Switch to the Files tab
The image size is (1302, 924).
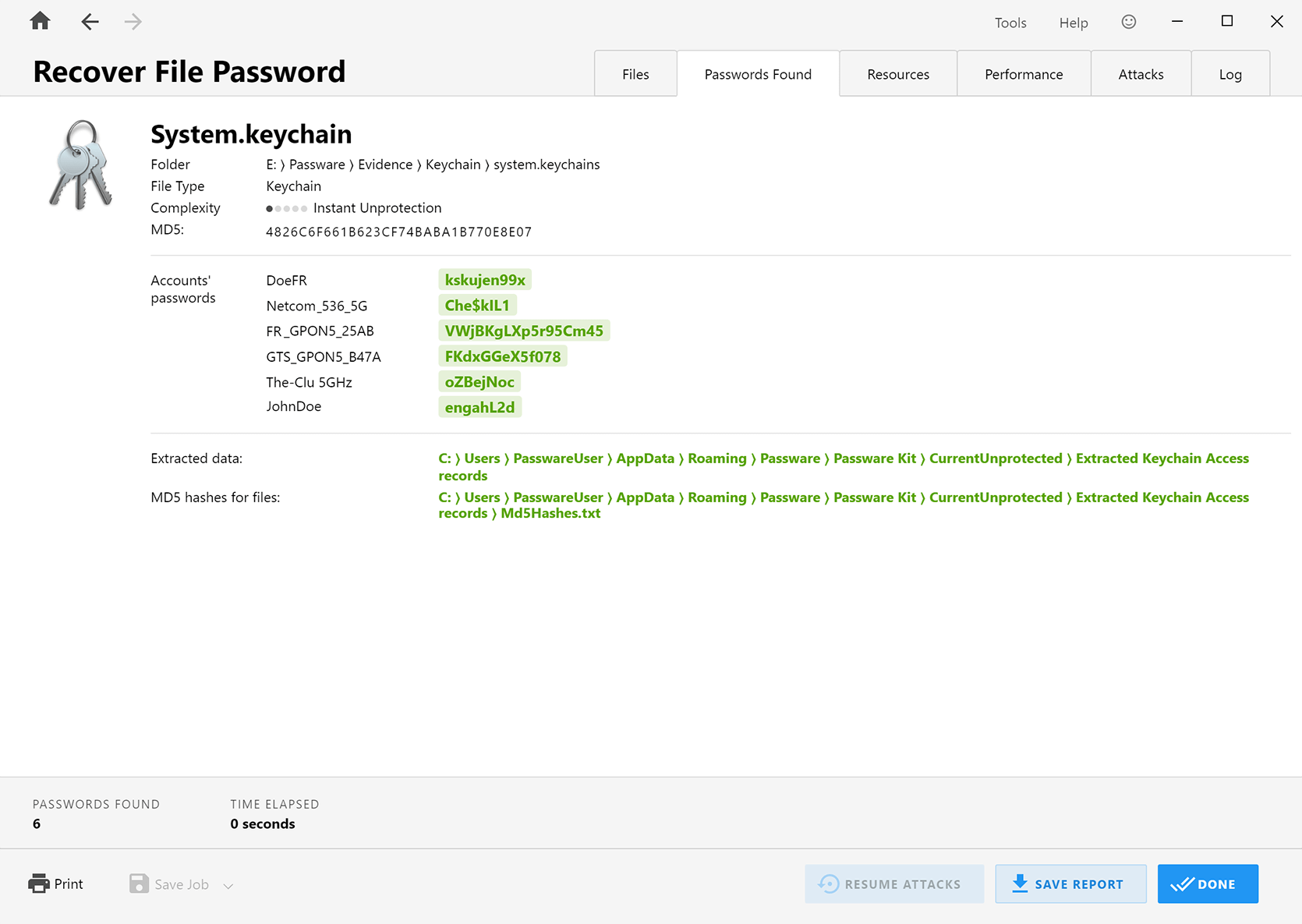pyautogui.click(x=635, y=74)
